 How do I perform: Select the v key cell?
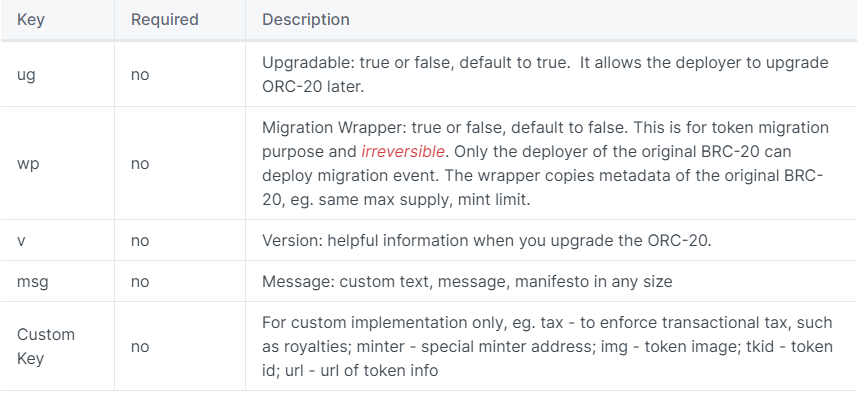(21, 241)
